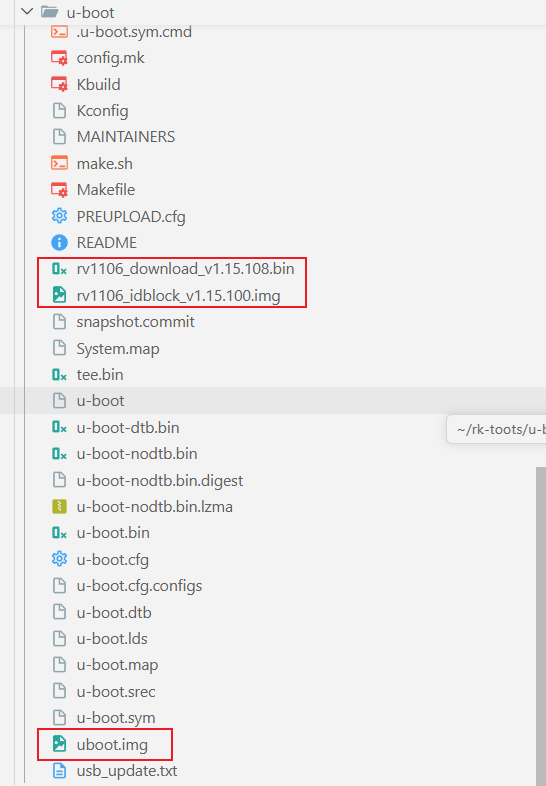Click the file tree vertical scrollbar
This screenshot has height=786, width=546.
point(540,626)
